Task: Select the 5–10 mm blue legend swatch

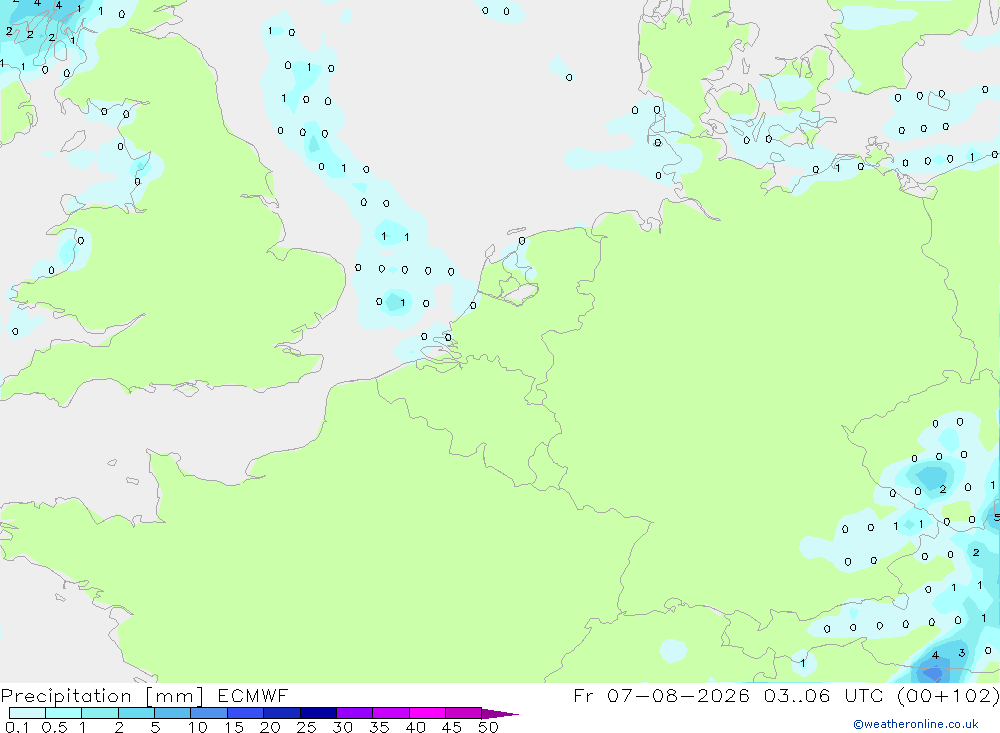Action: (172, 713)
